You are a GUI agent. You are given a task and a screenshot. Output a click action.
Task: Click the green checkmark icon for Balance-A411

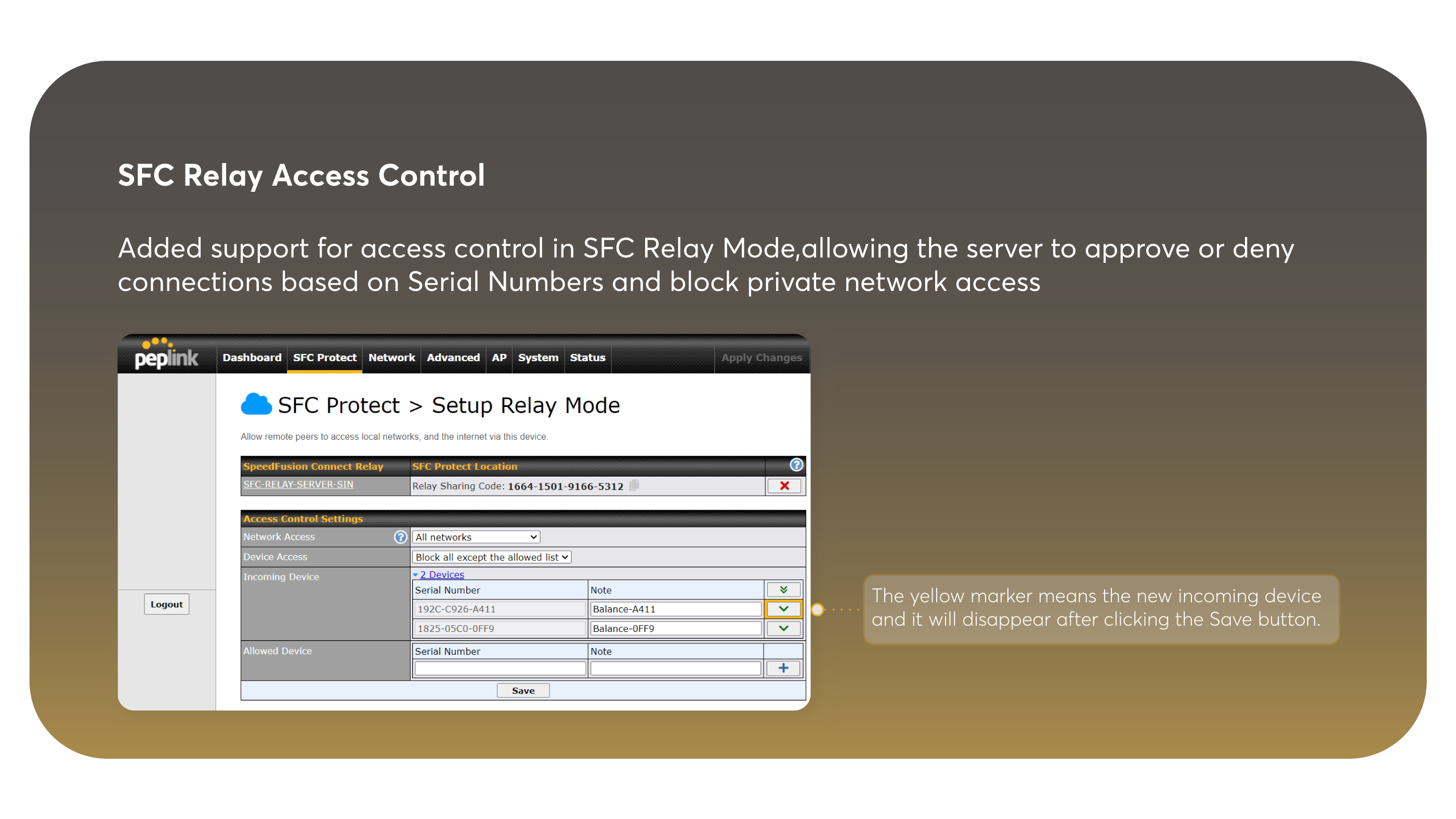(783, 609)
